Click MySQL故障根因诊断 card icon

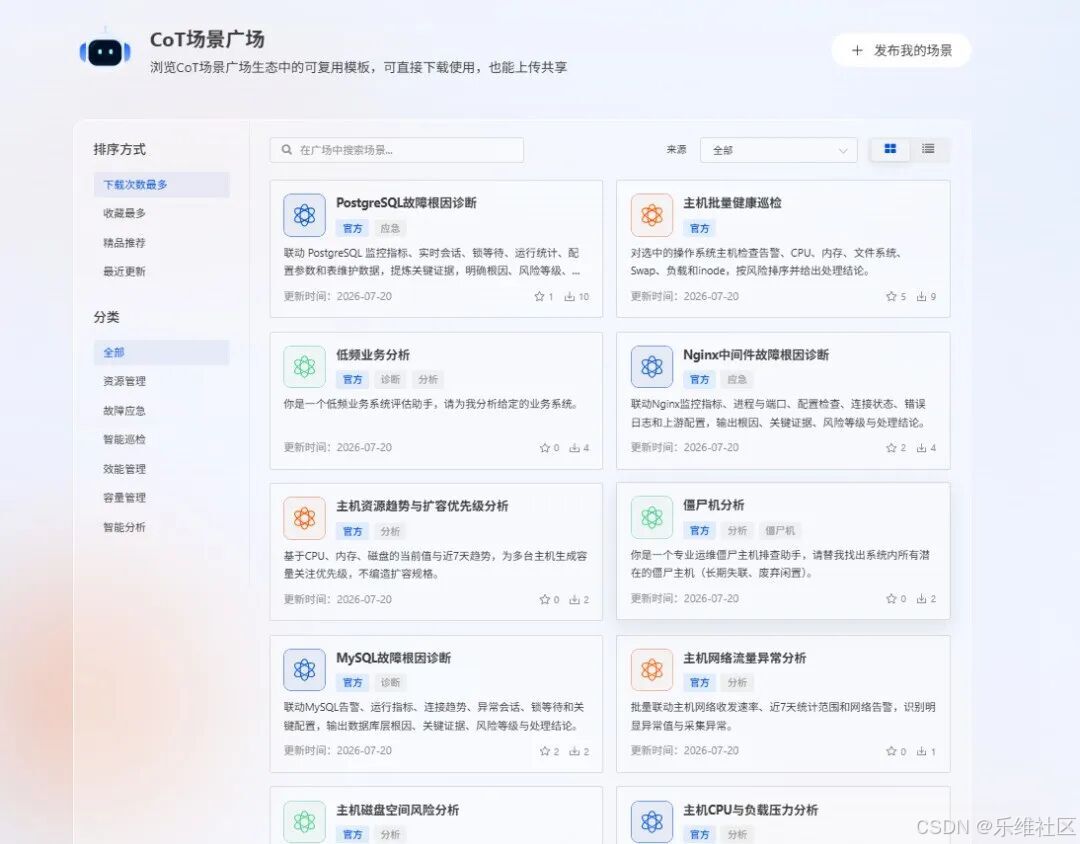[304, 670]
